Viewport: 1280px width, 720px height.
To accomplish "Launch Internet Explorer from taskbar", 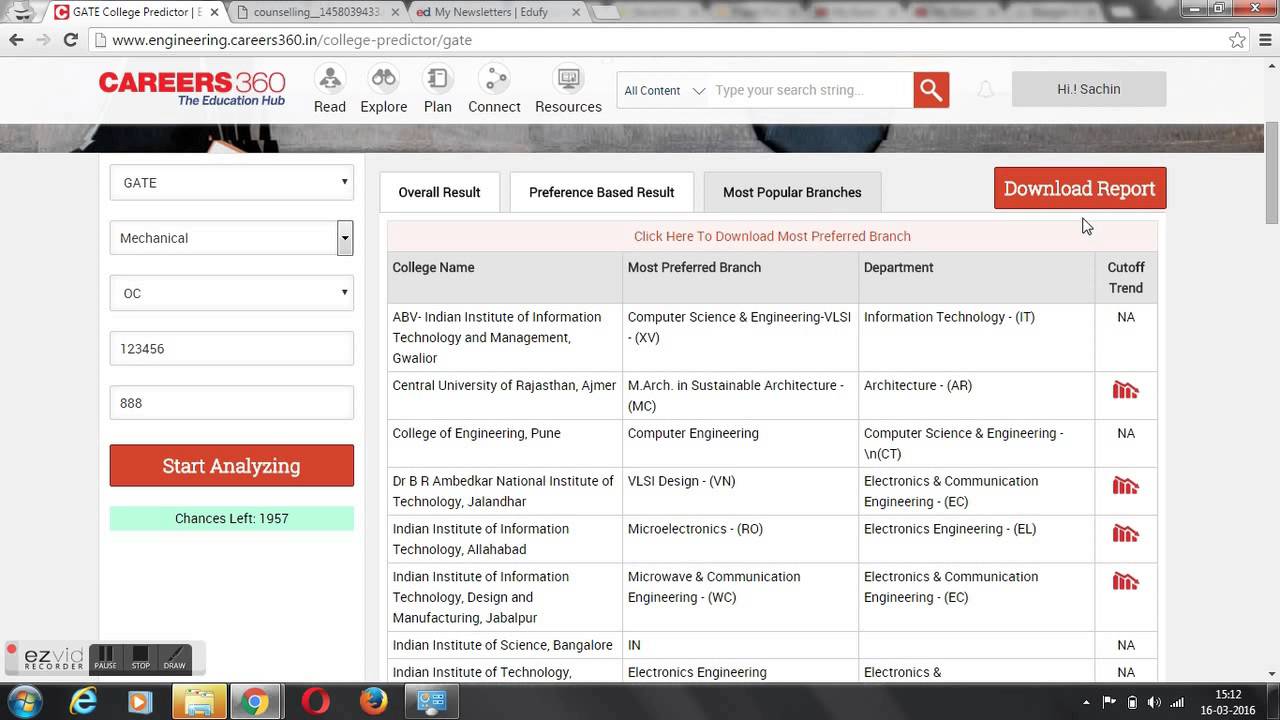I will click(x=84, y=702).
